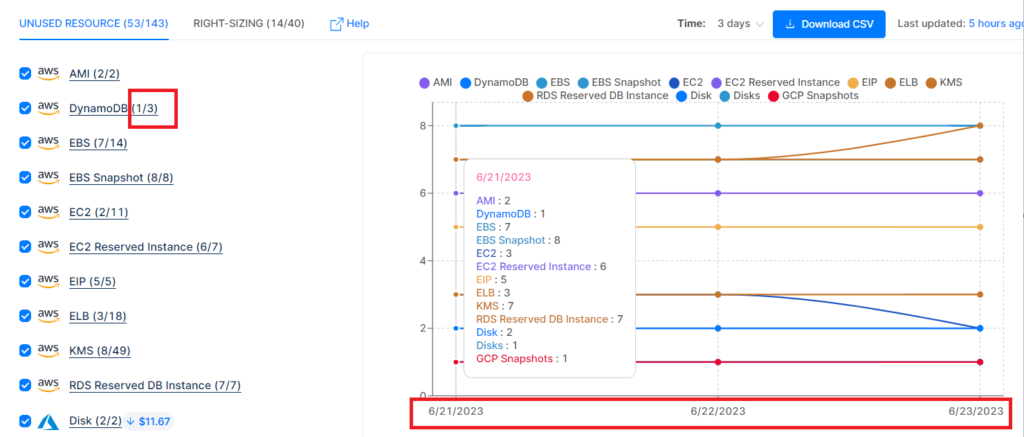This screenshot has height=437, width=1024.
Task: Click the 6/22/2023 axis date label
Action: click(x=718, y=412)
